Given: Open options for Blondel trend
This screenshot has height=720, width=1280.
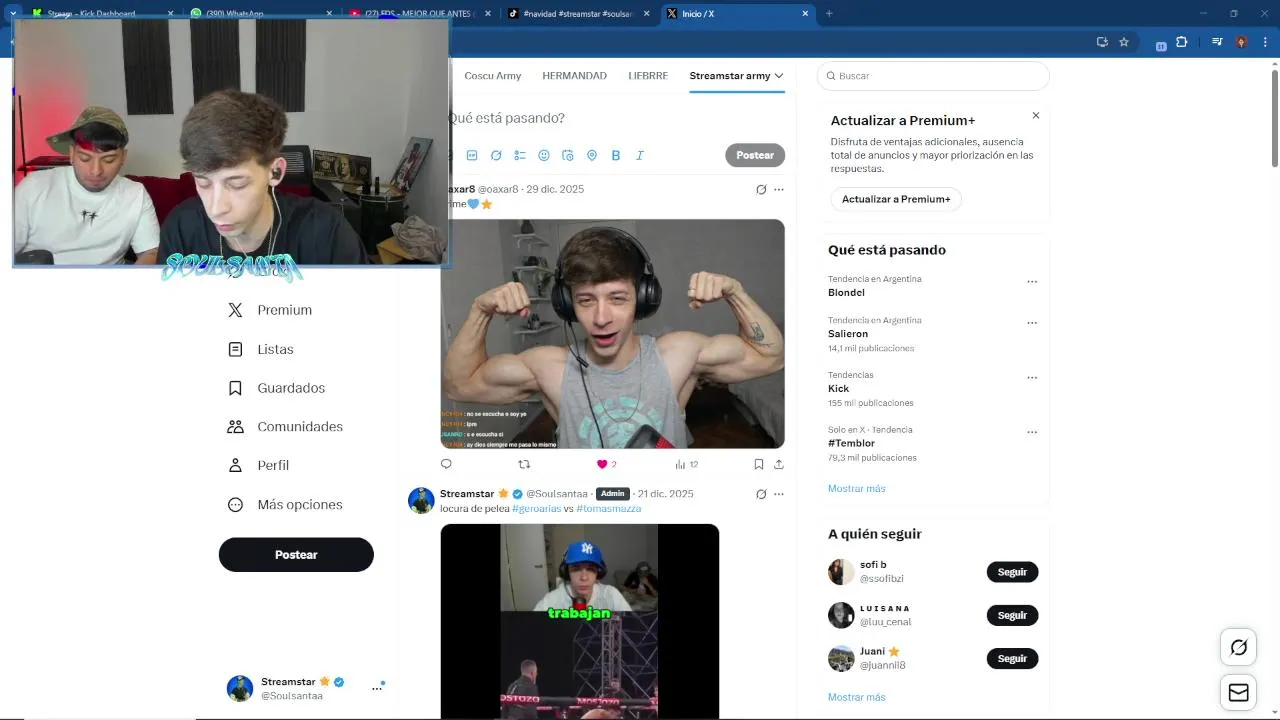Looking at the screenshot, I should point(1032,282).
